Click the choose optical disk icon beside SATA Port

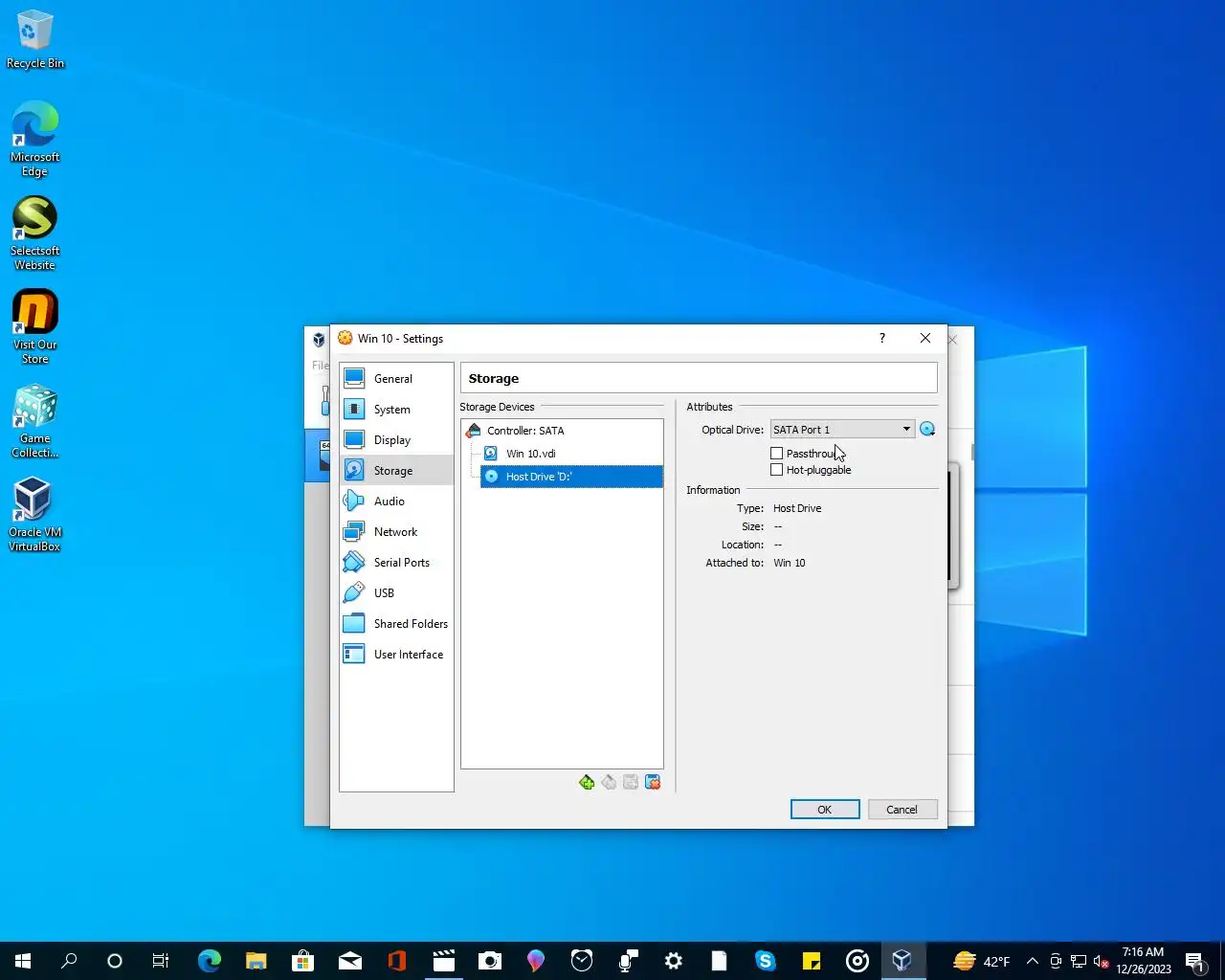pos(927,430)
